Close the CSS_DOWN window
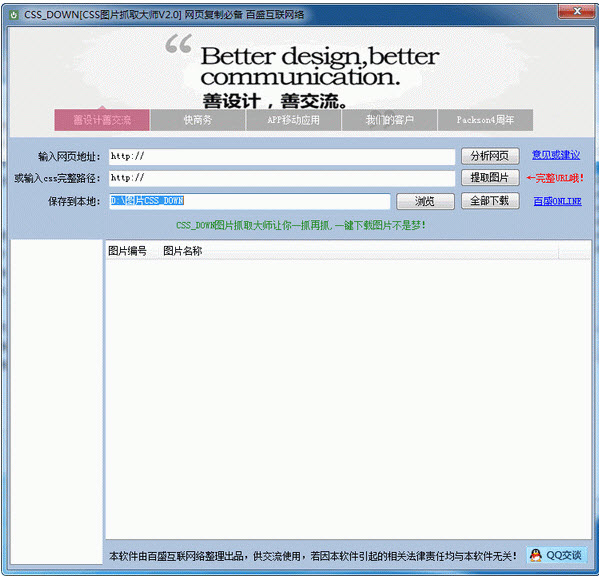 pyautogui.click(x=577, y=11)
